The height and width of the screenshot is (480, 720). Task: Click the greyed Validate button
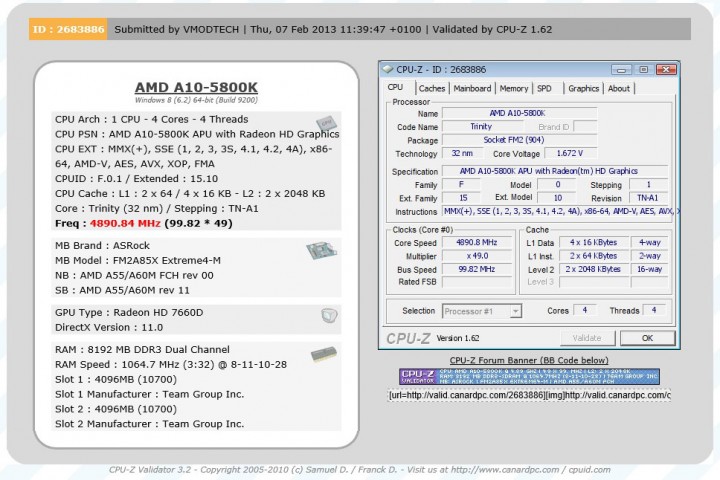point(587,338)
